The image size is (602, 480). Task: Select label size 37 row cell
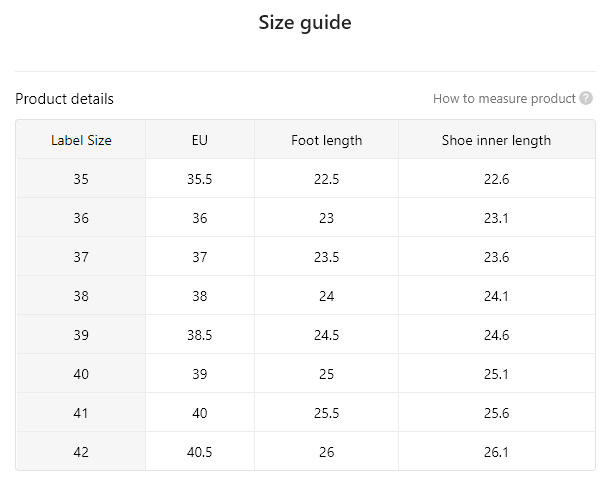tap(81, 257)
